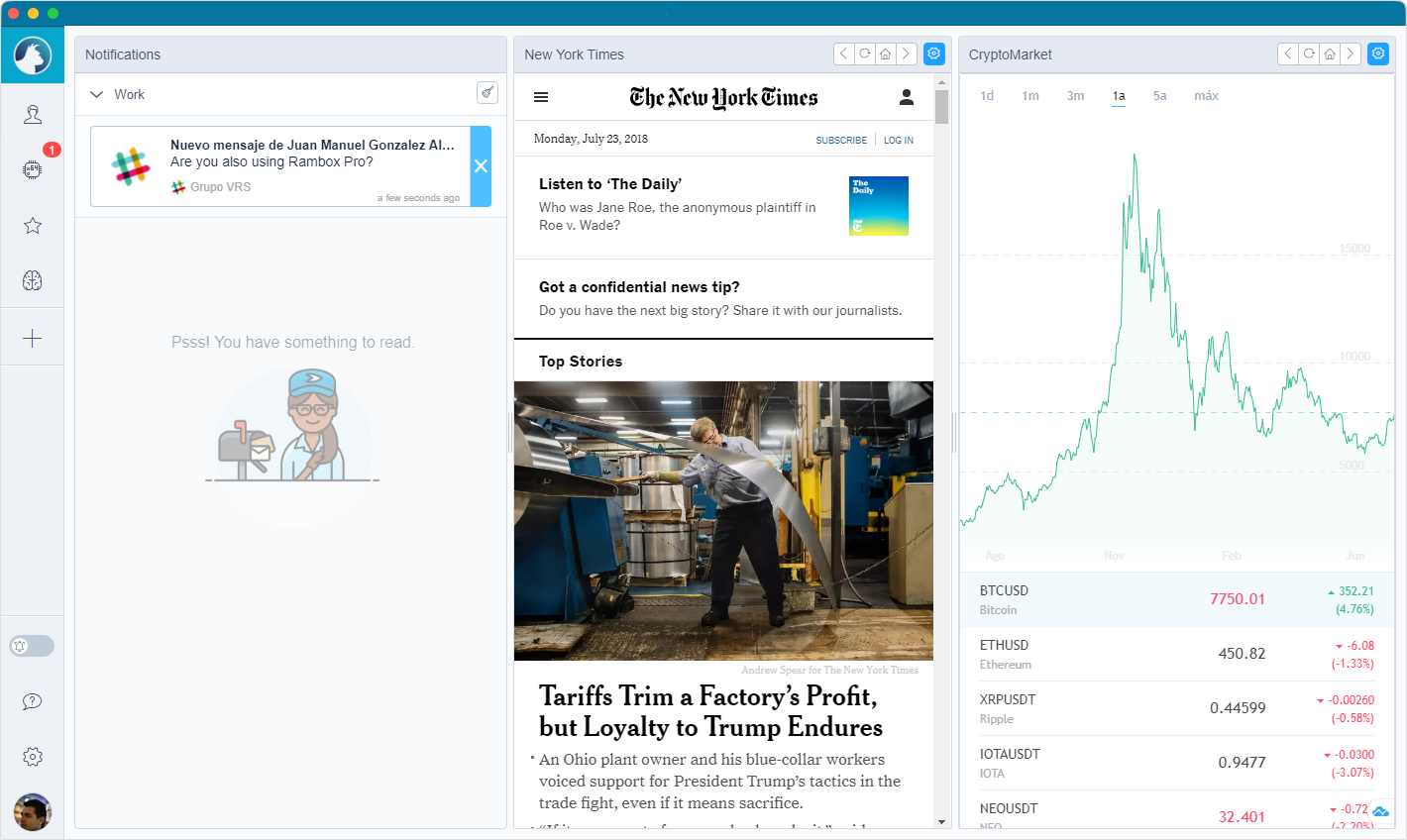Open the brain workspace icon
Screen dimensions: 1407x840
[x=33, y=280]
